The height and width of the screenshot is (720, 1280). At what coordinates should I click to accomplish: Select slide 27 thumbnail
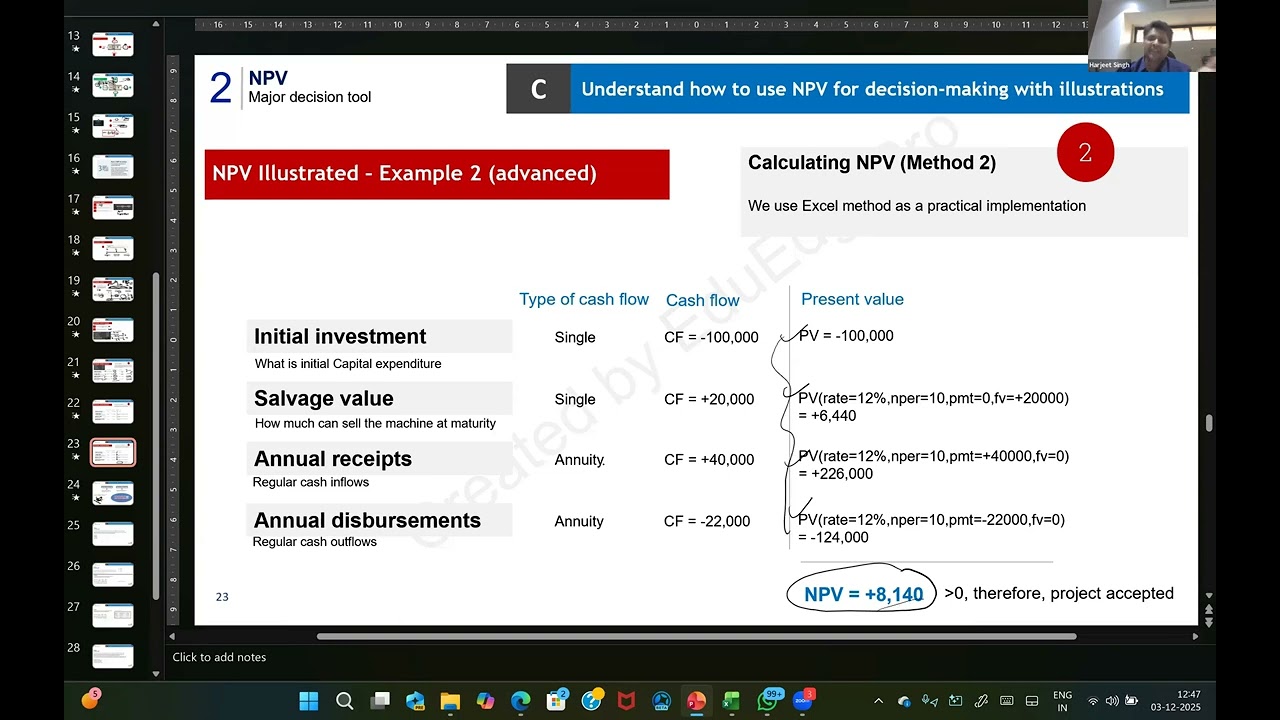[113, 616]
